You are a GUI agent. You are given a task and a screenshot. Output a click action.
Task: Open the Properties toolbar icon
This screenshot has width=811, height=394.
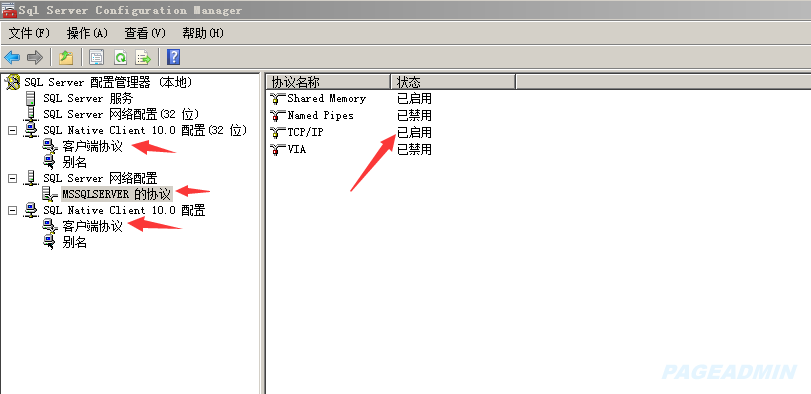(x=97, y=57)
